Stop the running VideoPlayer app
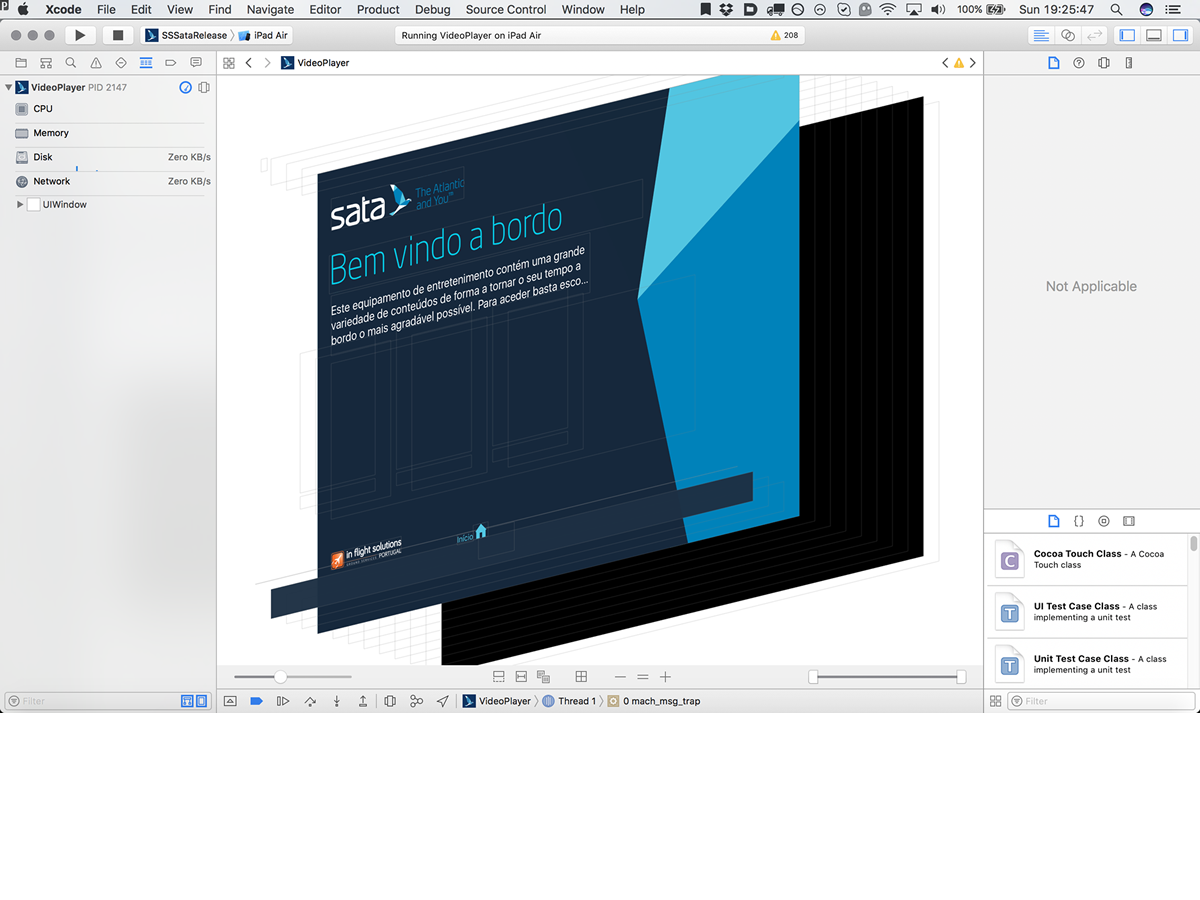 click(117, 35)
